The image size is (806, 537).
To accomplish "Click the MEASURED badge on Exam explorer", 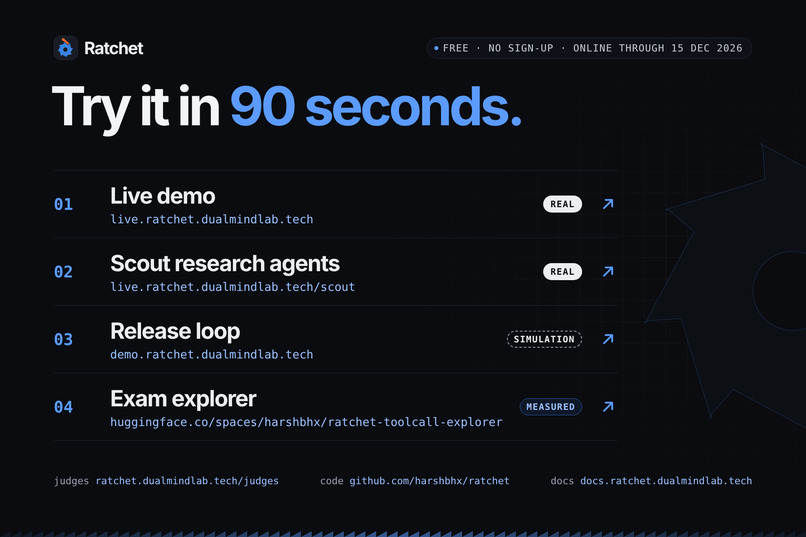I will [x=551, y=406].
